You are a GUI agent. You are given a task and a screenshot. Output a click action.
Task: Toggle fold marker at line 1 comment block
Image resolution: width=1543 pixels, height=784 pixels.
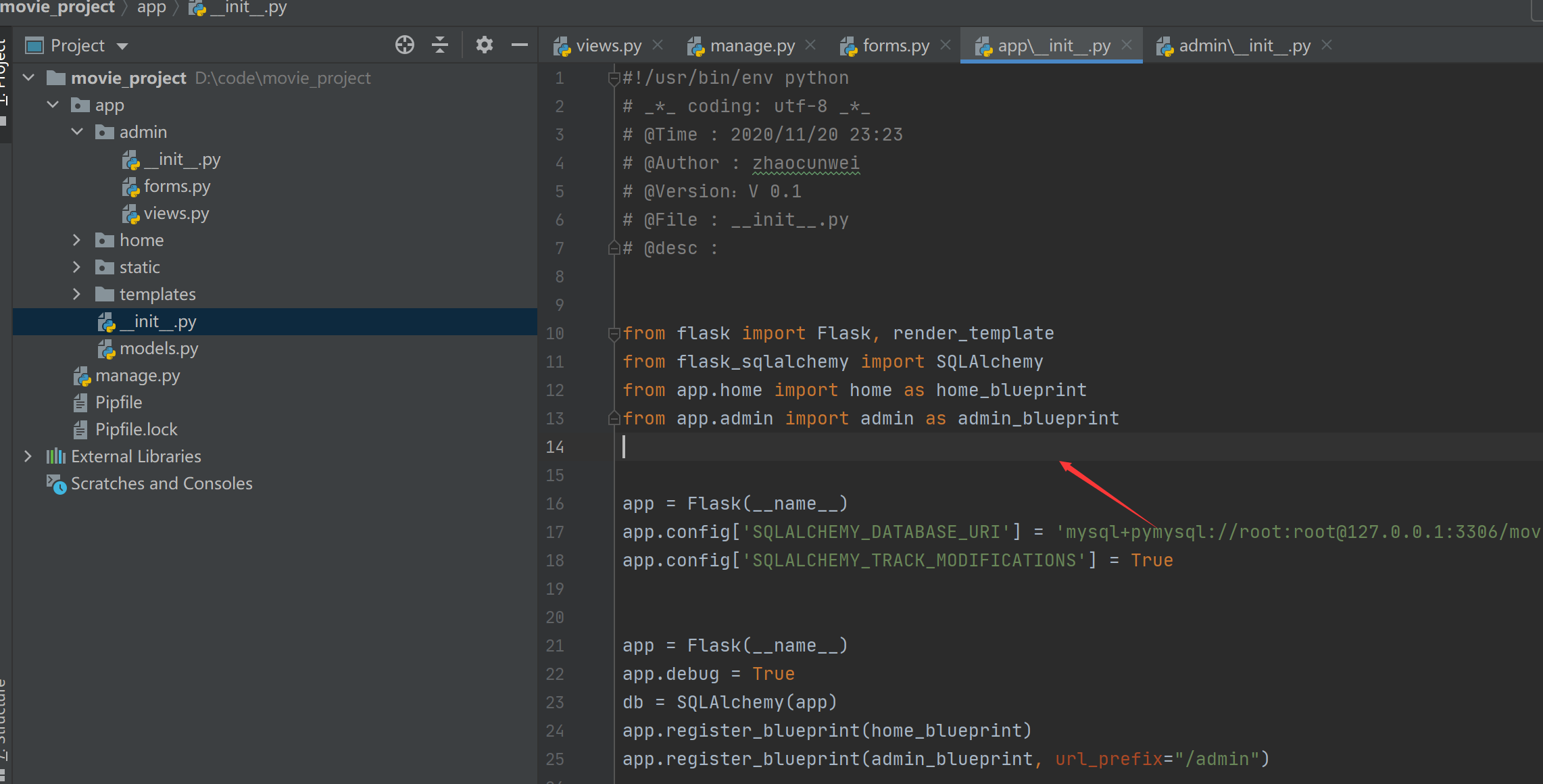[x=614, y=78]
